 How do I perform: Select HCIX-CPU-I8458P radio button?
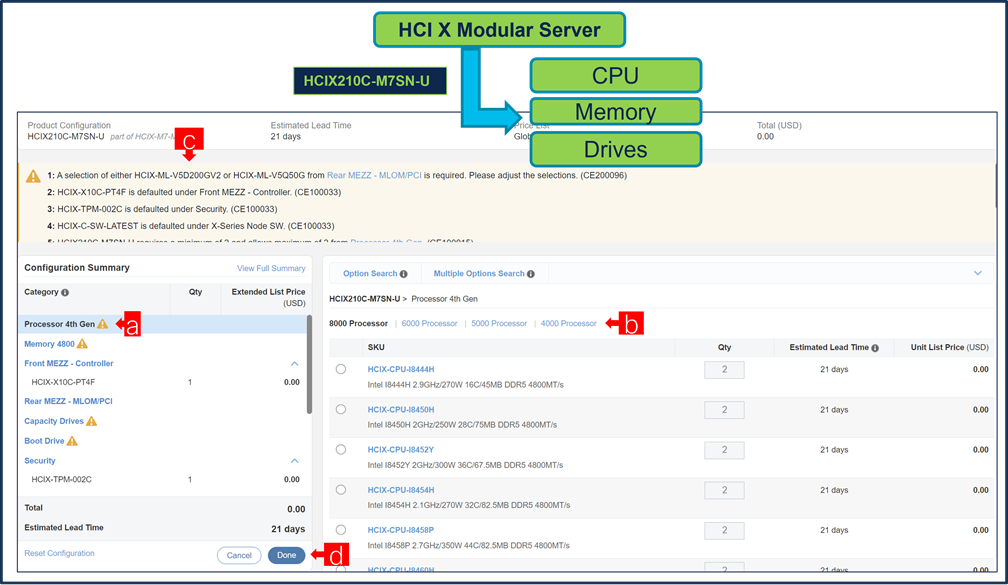click(341, 530)
